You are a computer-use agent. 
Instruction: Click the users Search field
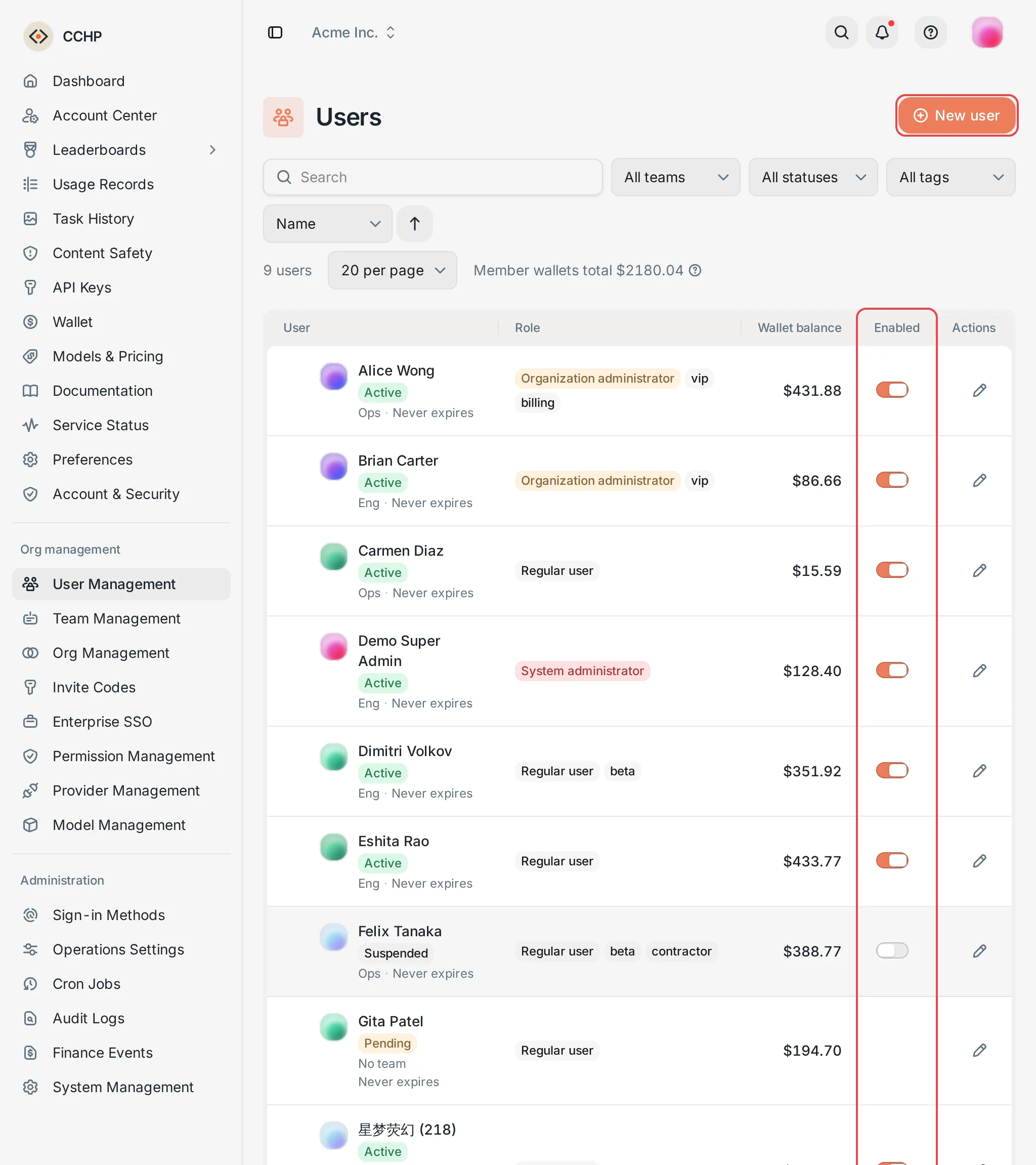pos(433,177)
